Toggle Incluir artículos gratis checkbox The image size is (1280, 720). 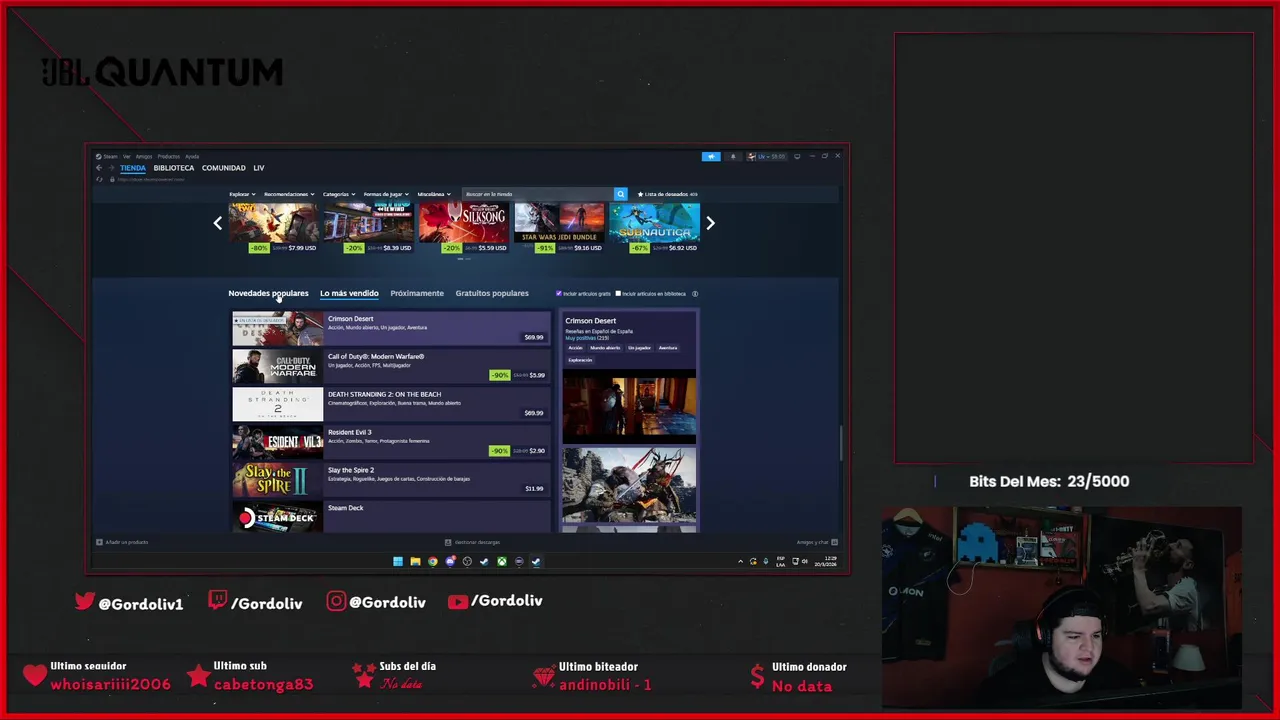(x=559, y=294)
